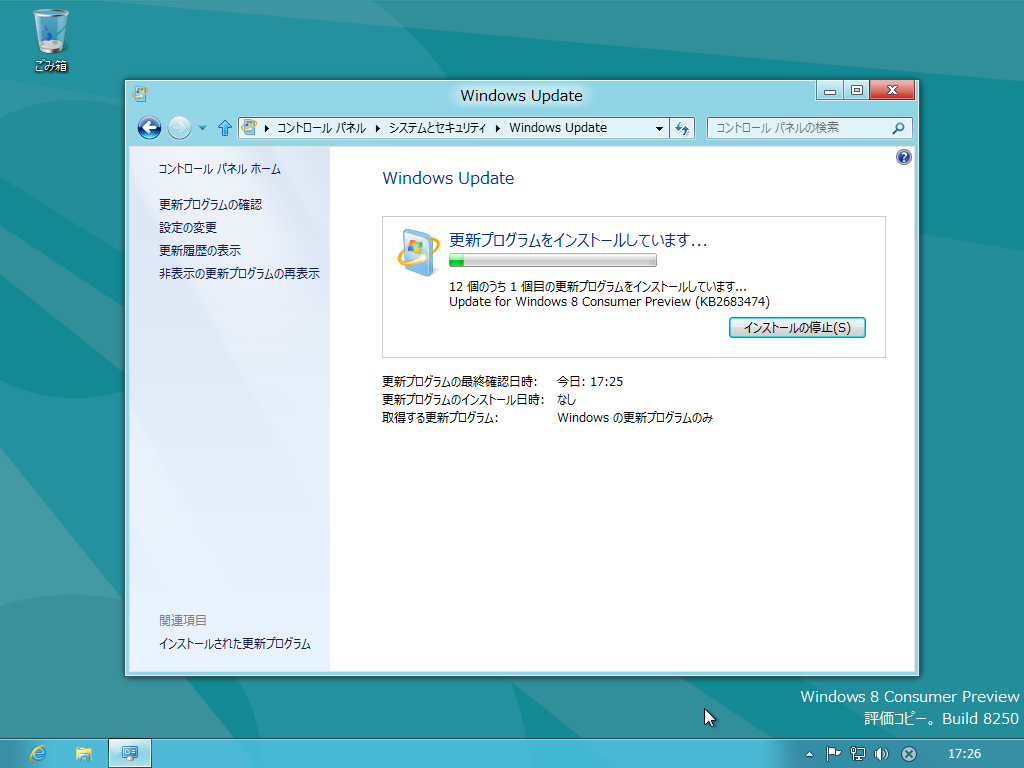Viewport: 1024px width, 768px height.
Task: Open 非表示の更新プログラムの再表示 link
Action: click(x=240, y=274)
